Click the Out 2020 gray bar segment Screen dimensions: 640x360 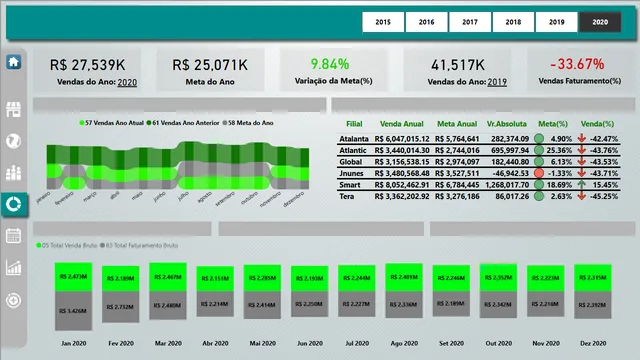click(x=498, y=304)
